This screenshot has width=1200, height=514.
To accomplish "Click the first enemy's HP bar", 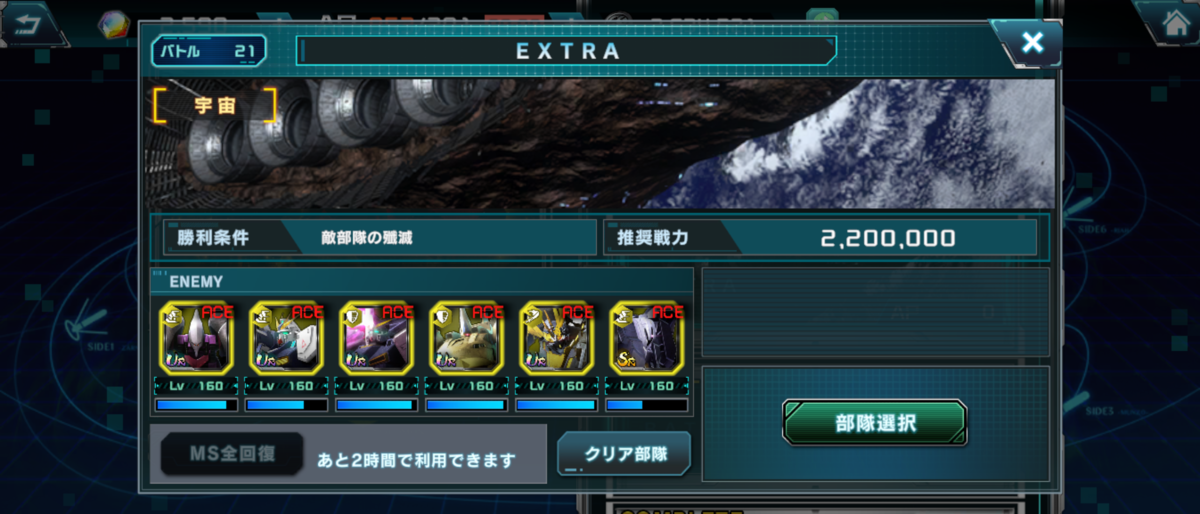I will (x=197, y=405).
